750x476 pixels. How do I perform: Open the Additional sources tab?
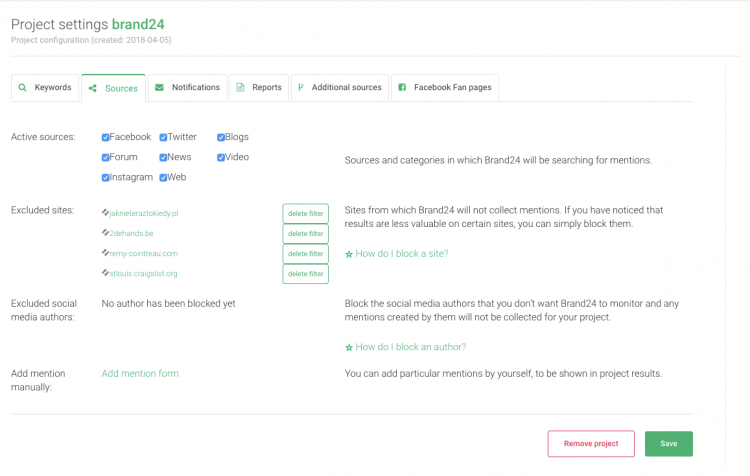click(340, 88)
